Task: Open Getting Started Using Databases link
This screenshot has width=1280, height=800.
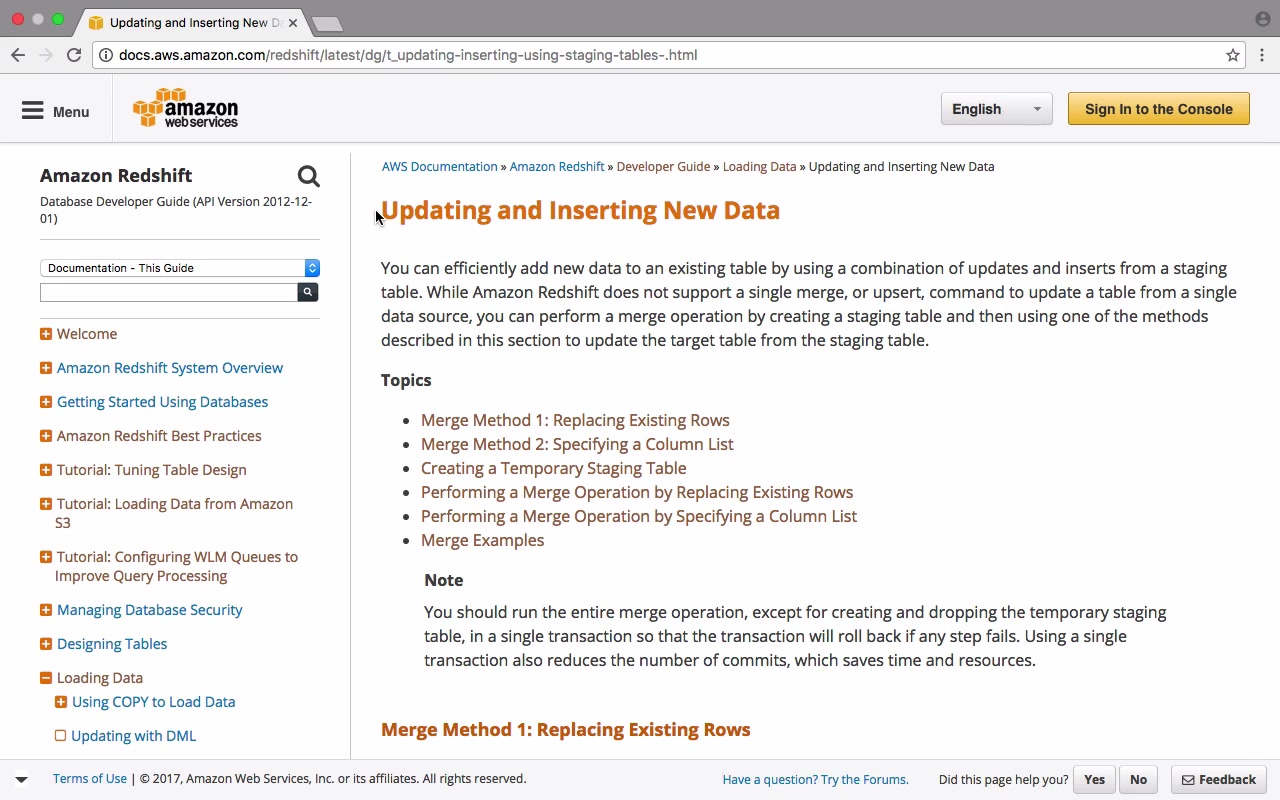Action: (x=162, y=402)
